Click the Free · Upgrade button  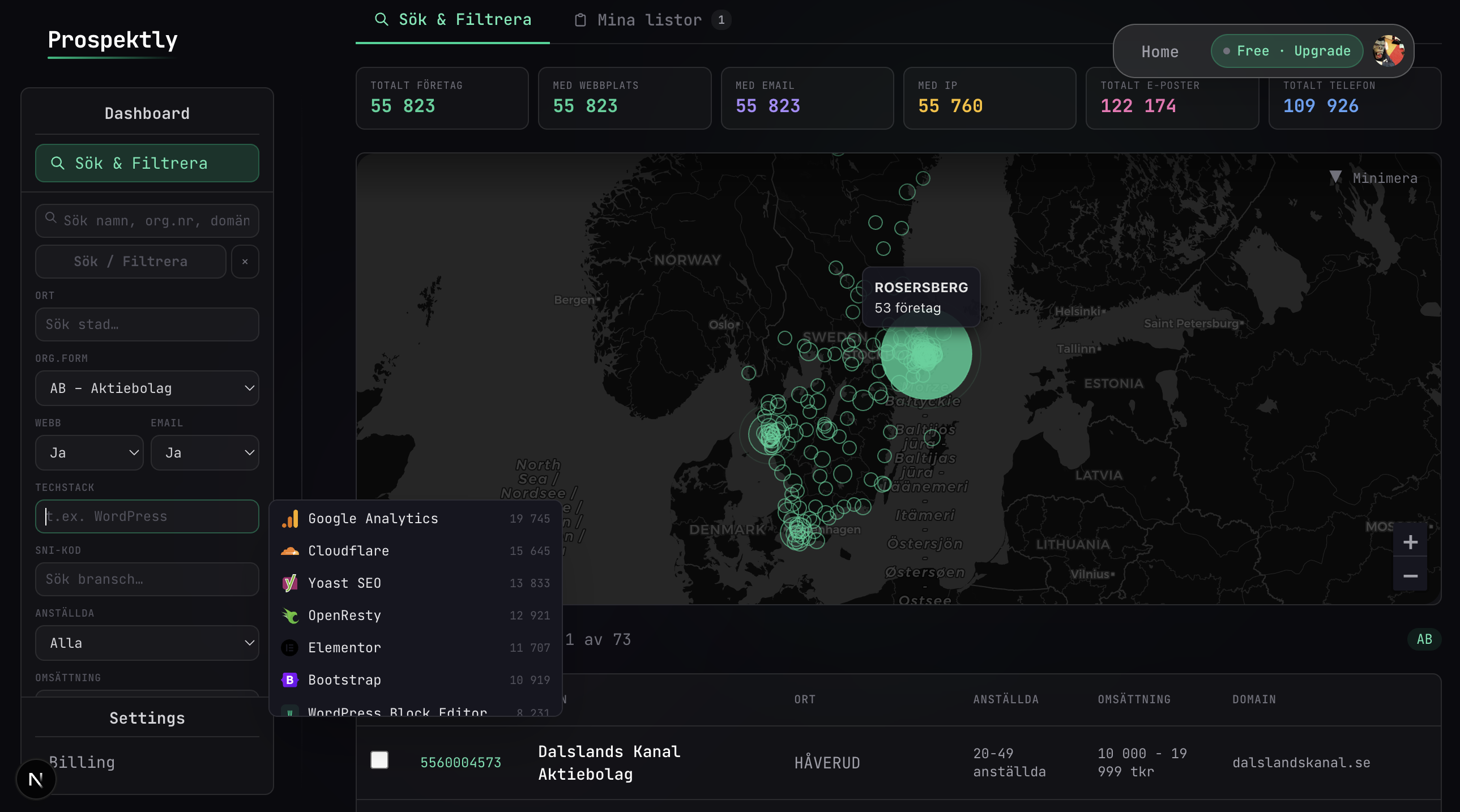pos(1287,51)
